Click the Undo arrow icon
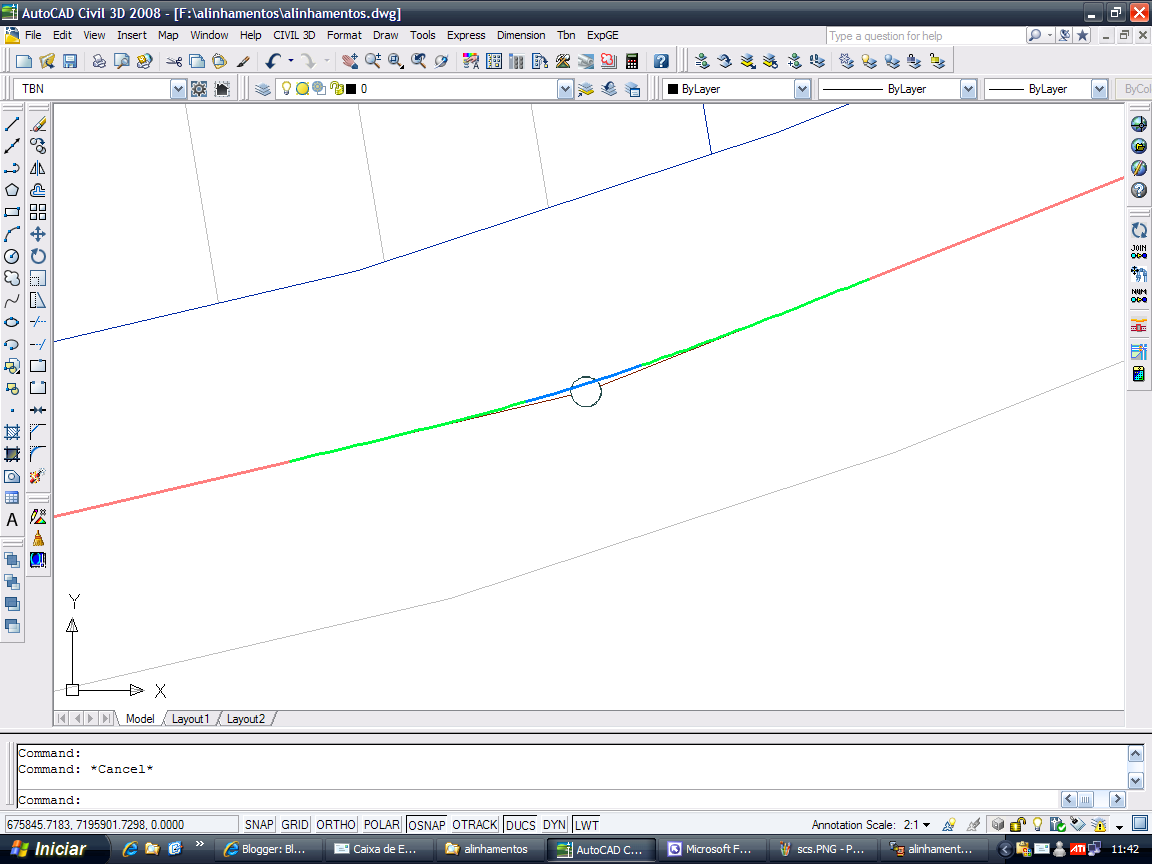Viewport: 1152px width, 864px height. [x=273, y=61]
